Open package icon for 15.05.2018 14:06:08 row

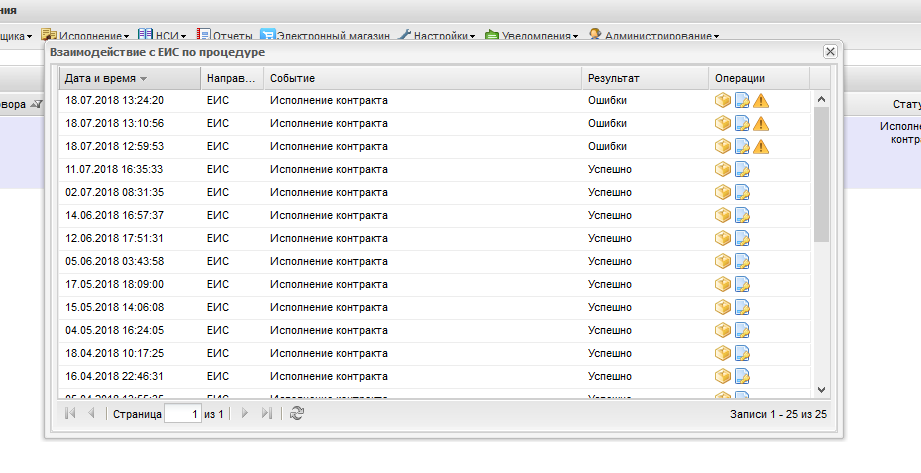[x=722, y=307]
